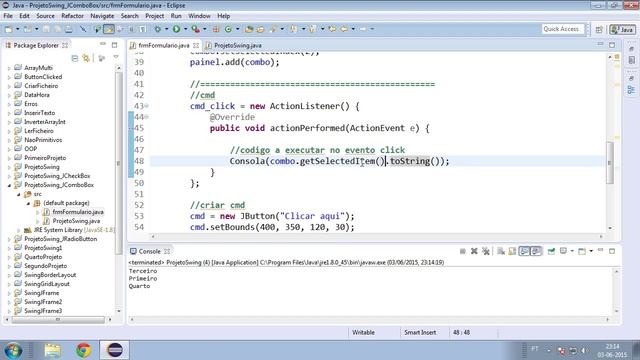The image size is (640, 360).
Task: Click the Open Type toolbar icon
Action: (249, 29)
